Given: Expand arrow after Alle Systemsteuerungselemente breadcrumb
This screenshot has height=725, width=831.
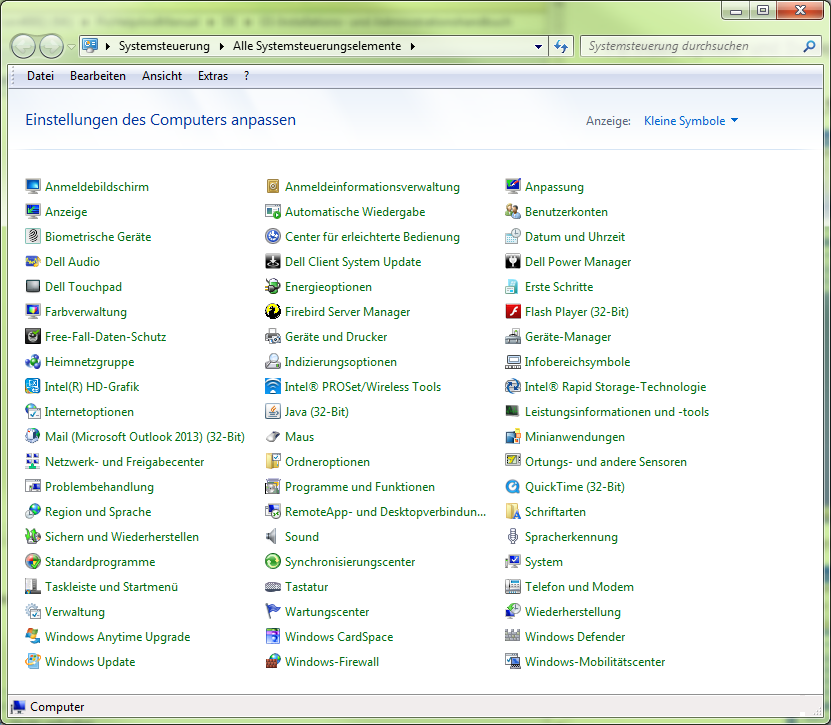Looking at the screenshot, I should pos(412,46).
